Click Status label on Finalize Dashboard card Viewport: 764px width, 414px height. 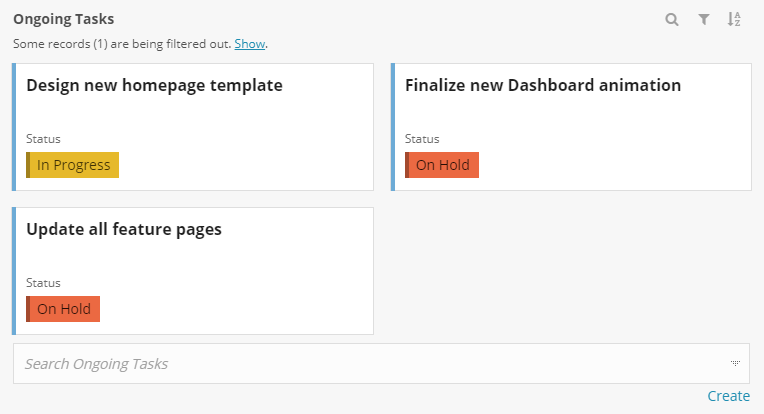pos(422,139)
